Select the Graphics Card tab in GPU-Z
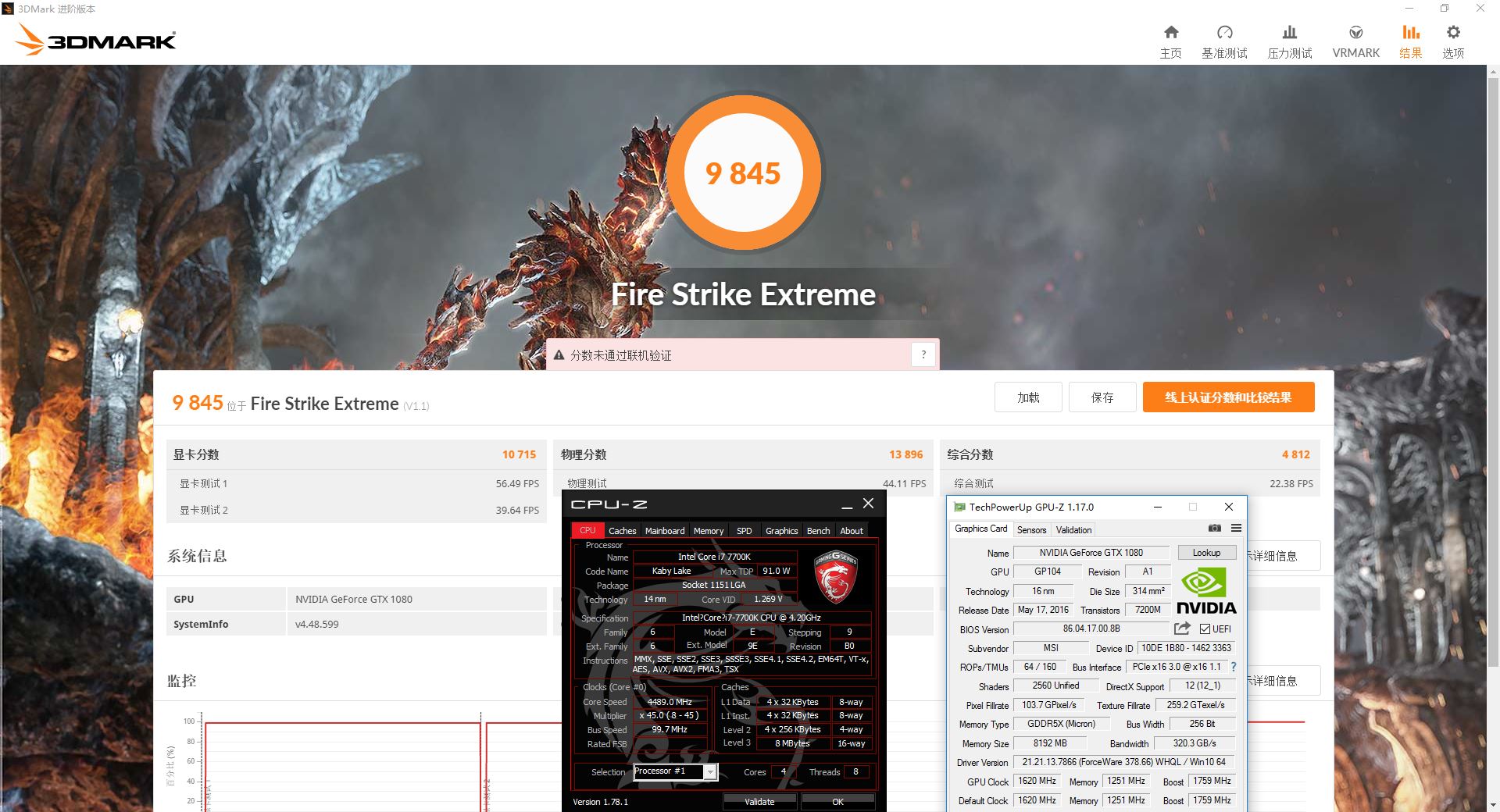The width and height of the screenshot is (1500, 812). (x=980, y=529)
